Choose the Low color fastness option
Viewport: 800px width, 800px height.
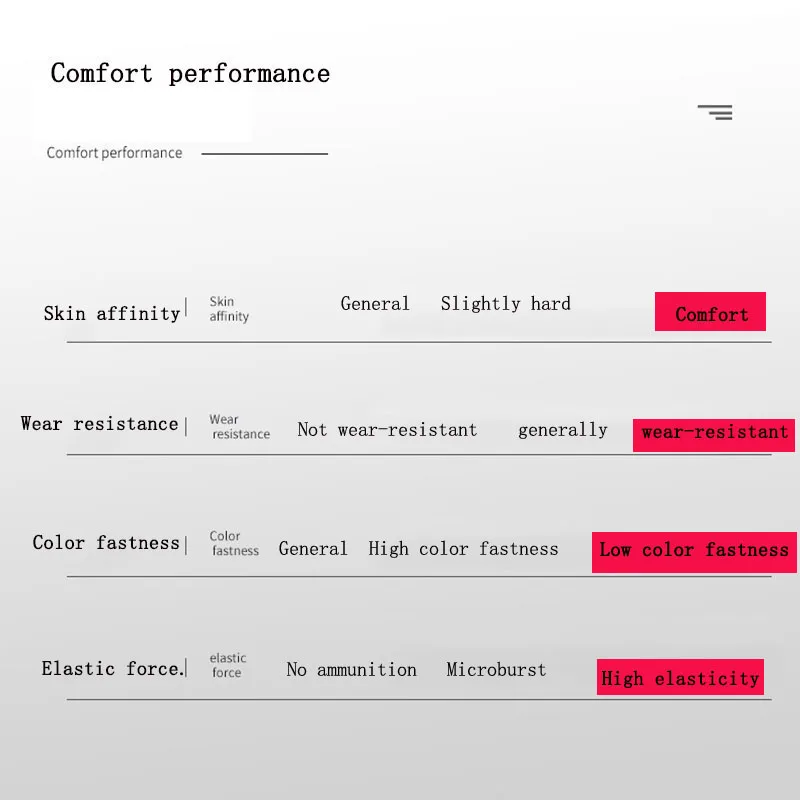click(694, 552)
